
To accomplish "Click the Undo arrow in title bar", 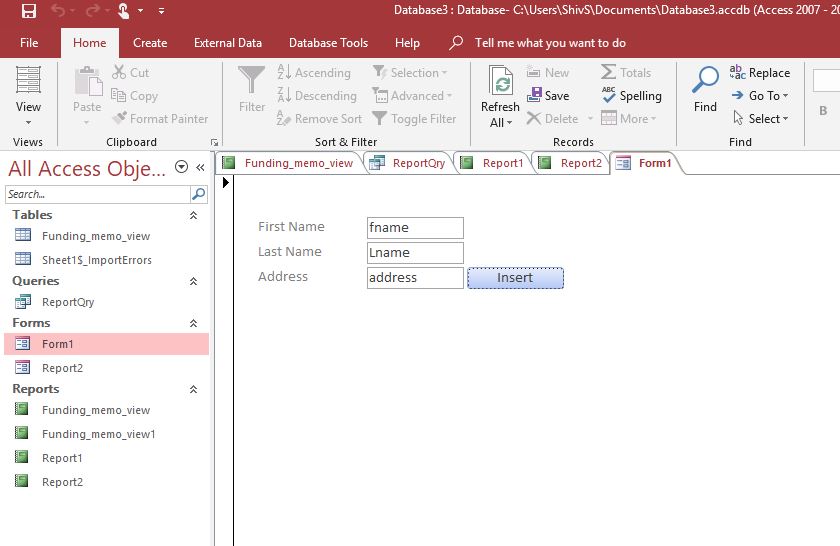I will 58,11.
